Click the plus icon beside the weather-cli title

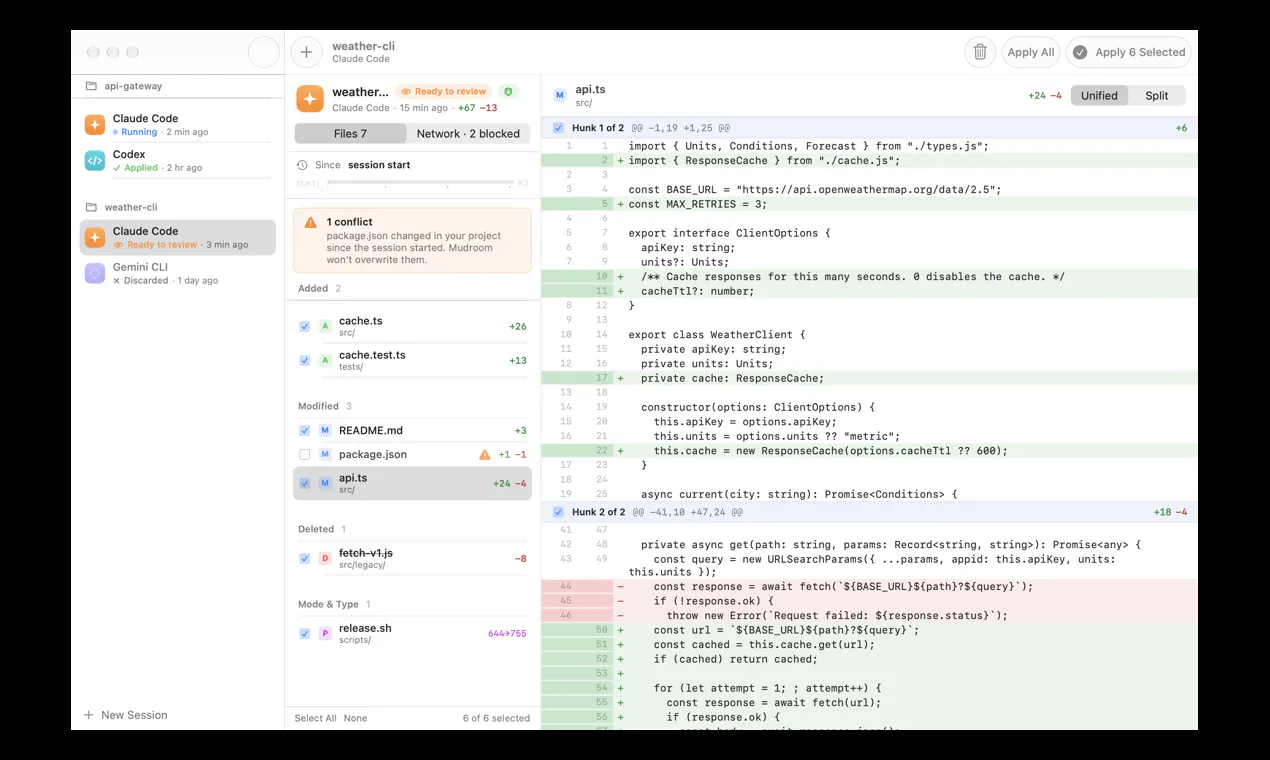(306, 52)
